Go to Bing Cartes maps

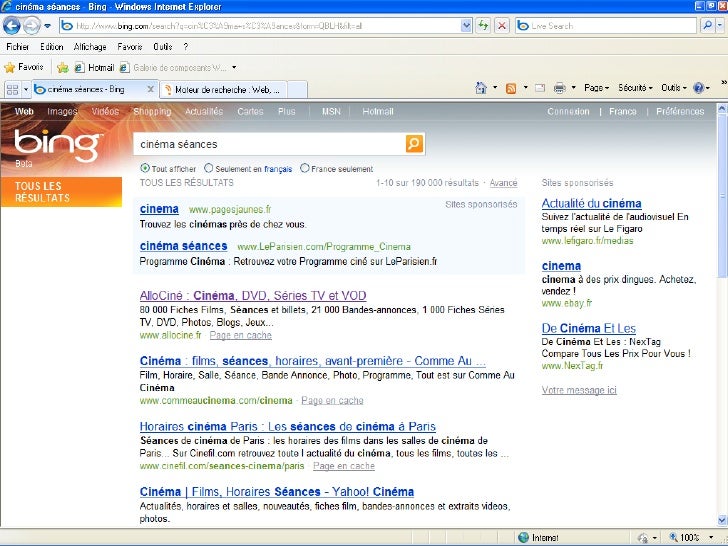[x=250, y=111]
